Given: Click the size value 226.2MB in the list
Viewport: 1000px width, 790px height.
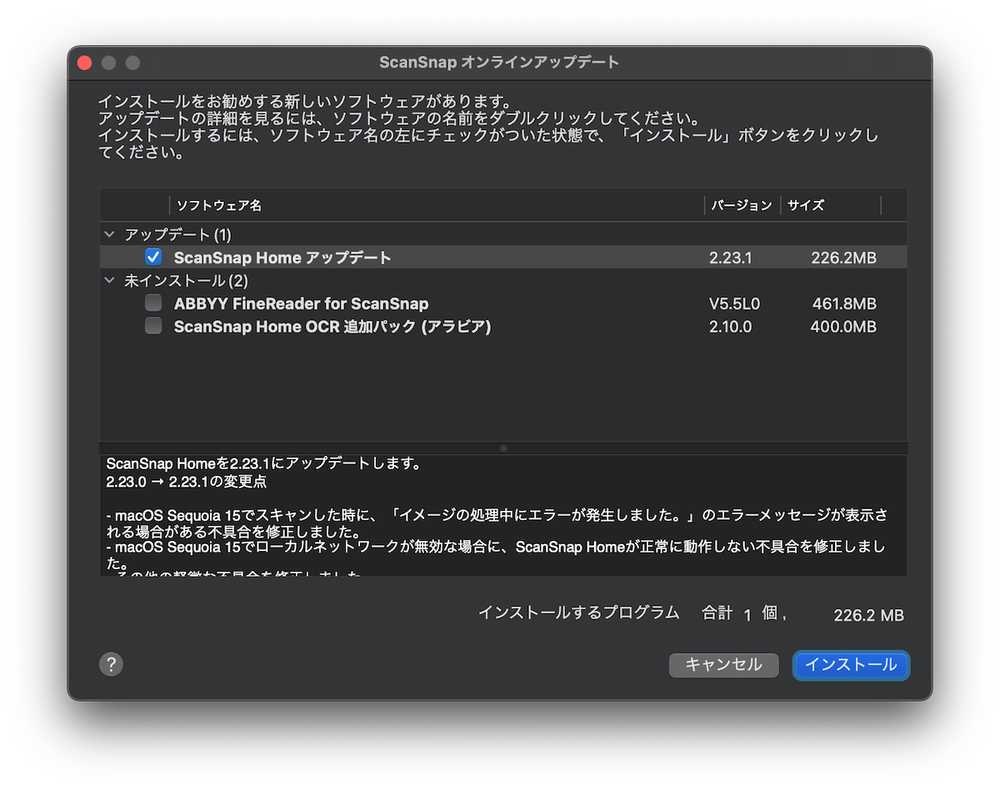Looking at the screenshot, I should click(x=843, y=258).
